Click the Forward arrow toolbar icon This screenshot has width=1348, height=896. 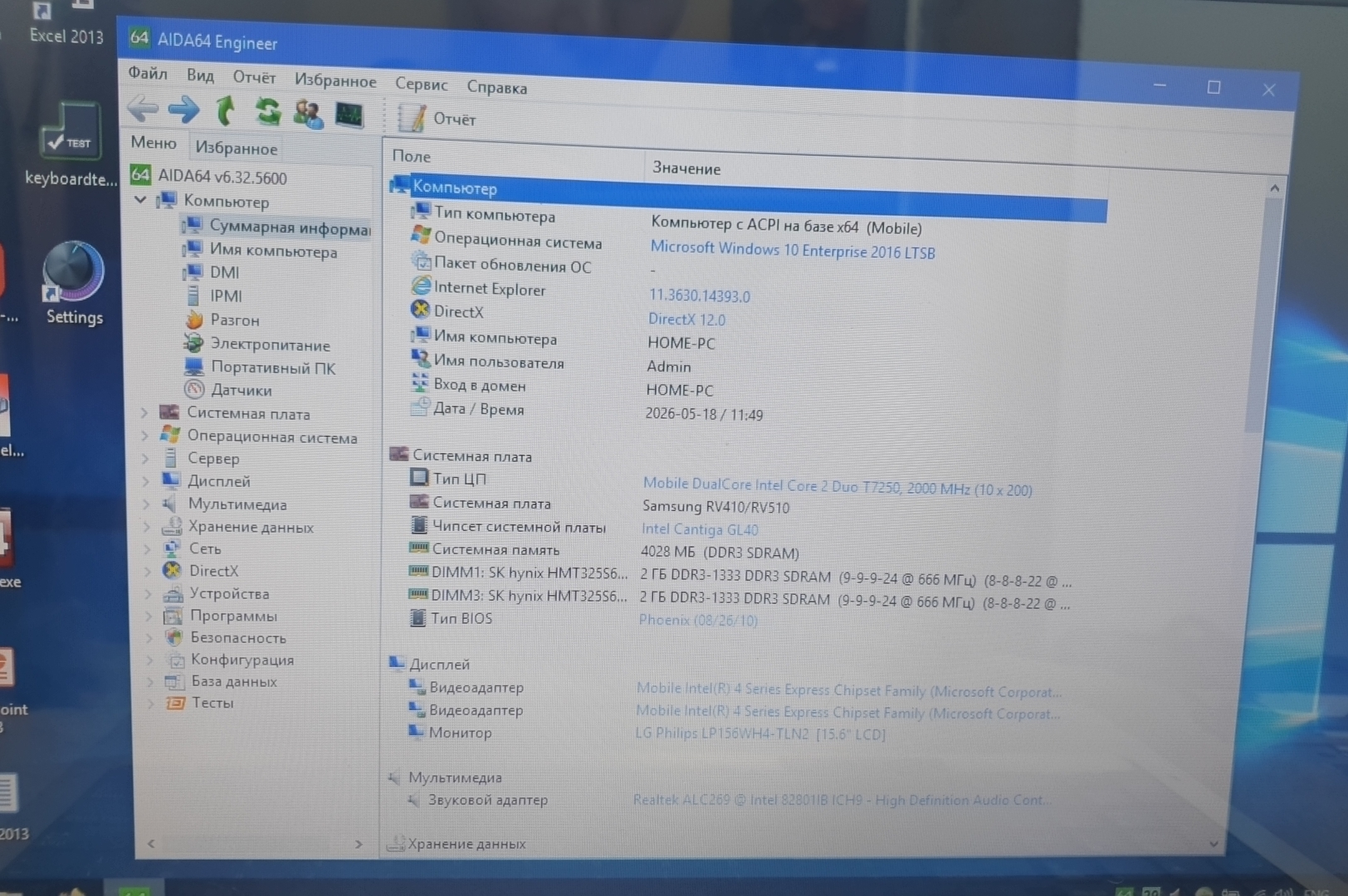coord(183,109)
